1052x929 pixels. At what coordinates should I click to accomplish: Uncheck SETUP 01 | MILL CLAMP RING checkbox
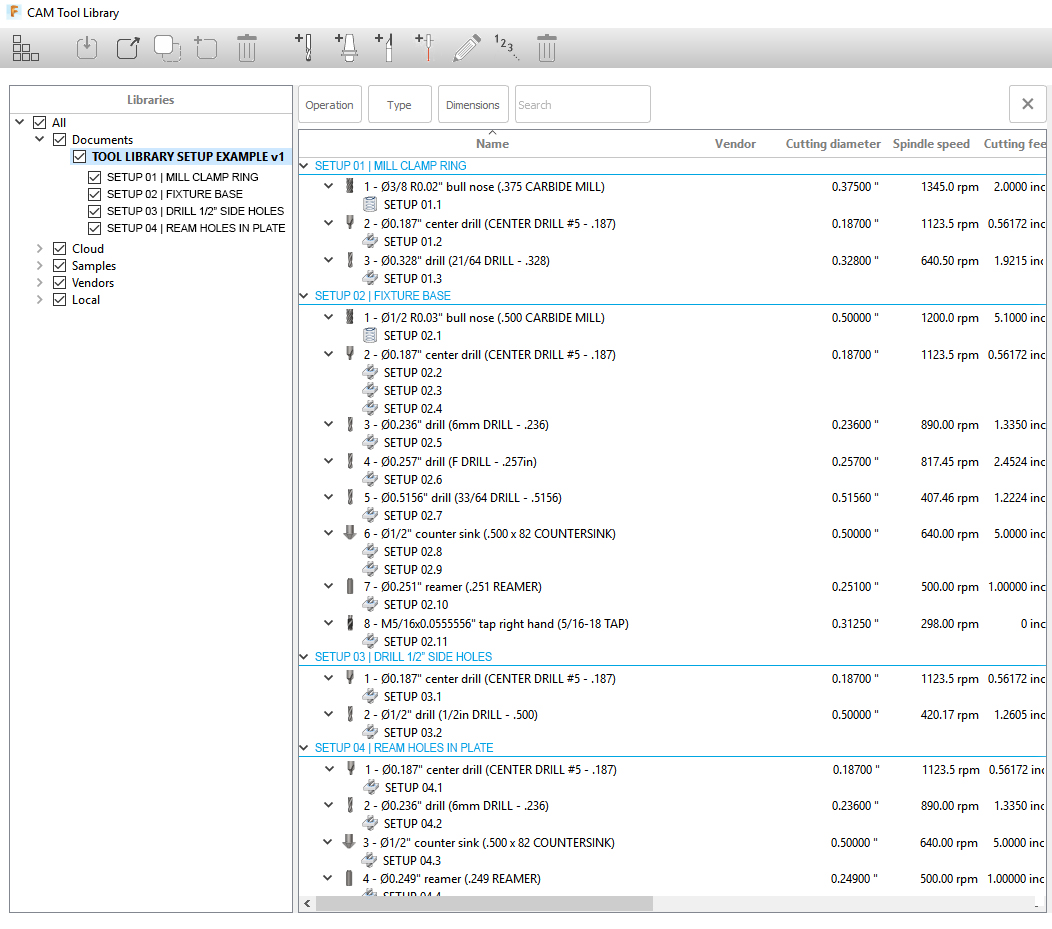tap(95, 177)
